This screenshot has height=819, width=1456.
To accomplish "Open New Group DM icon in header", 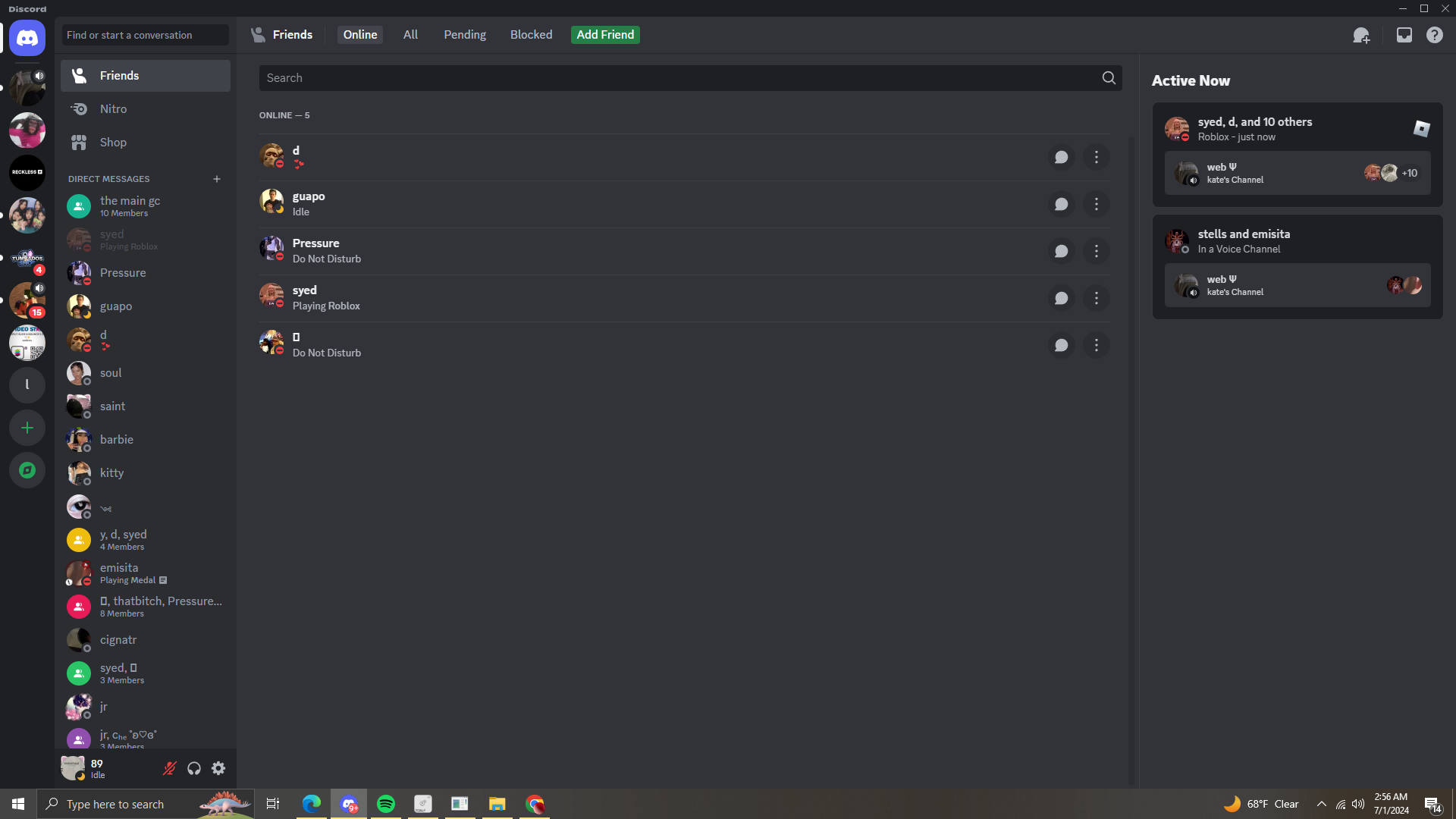I will pyautogui.click(x=1361, y=35).
